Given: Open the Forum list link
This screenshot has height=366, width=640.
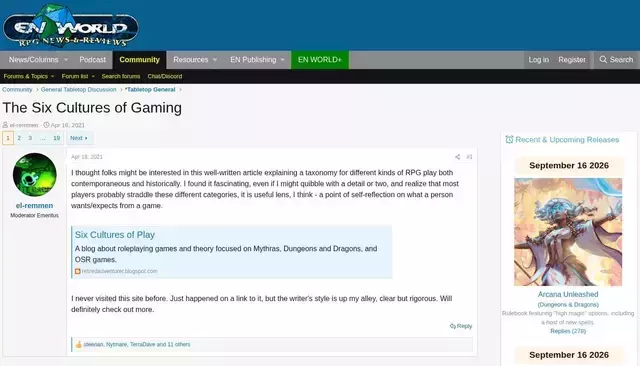Looking at the screenshot, I should 75,76.
